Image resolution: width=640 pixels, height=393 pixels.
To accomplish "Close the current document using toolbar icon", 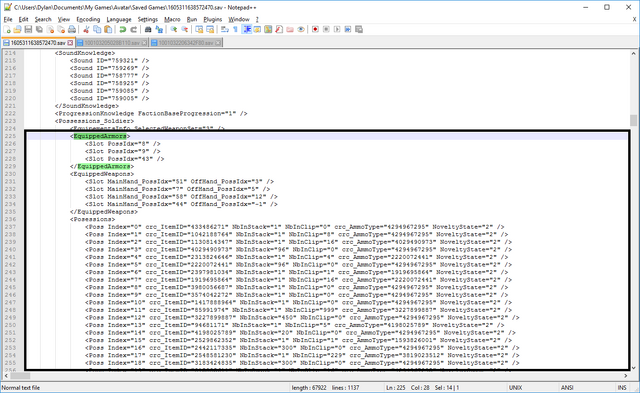I will pos(50,29).
